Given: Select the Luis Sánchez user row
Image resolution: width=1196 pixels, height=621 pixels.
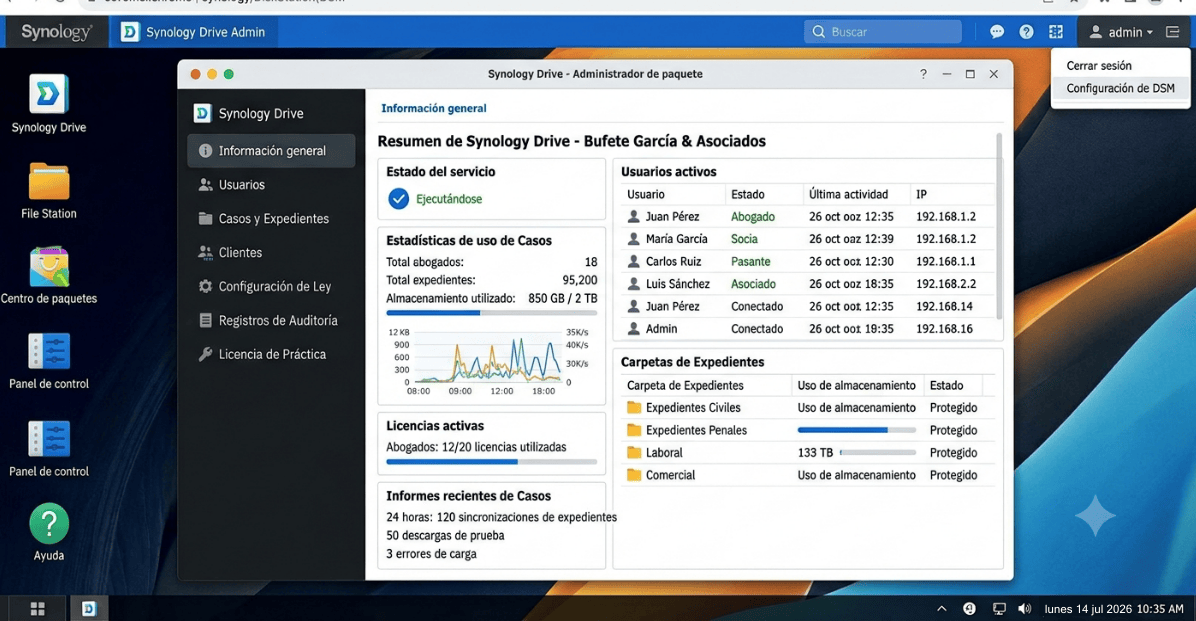Looking at the screenshot, I should pyautogui.click(x=807, y=284).
